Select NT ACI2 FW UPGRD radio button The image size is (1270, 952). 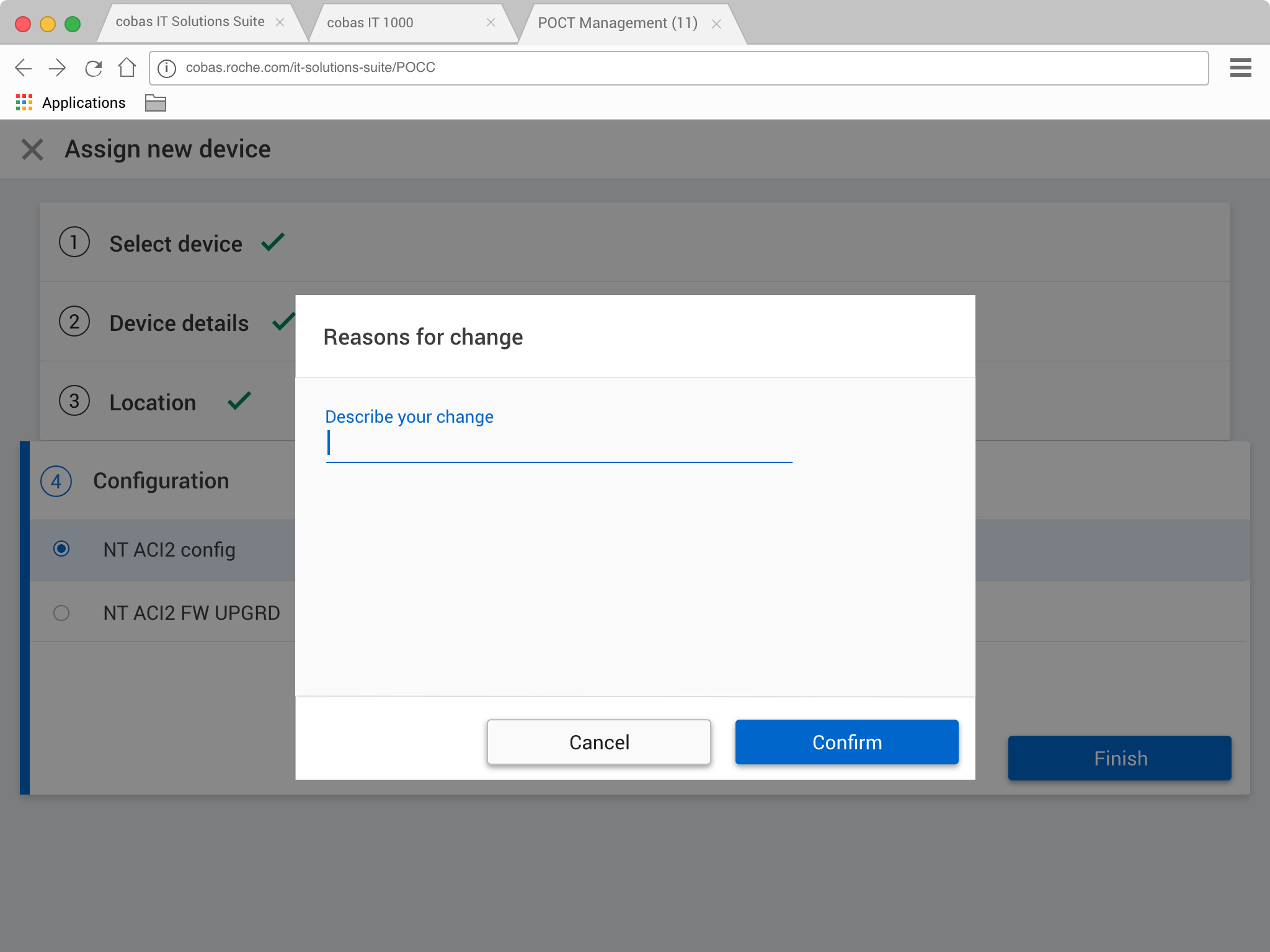point(61,613)
